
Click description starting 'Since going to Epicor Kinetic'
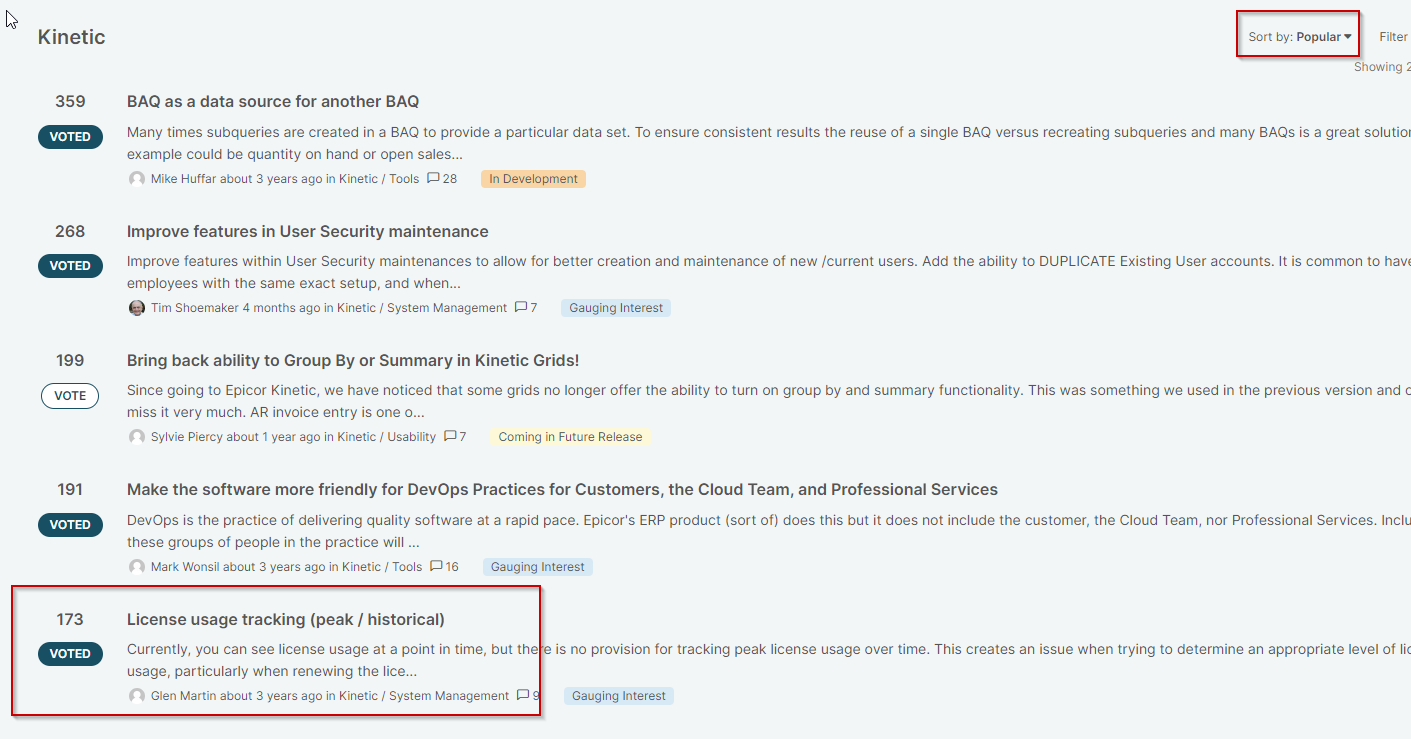pos(768,401)
